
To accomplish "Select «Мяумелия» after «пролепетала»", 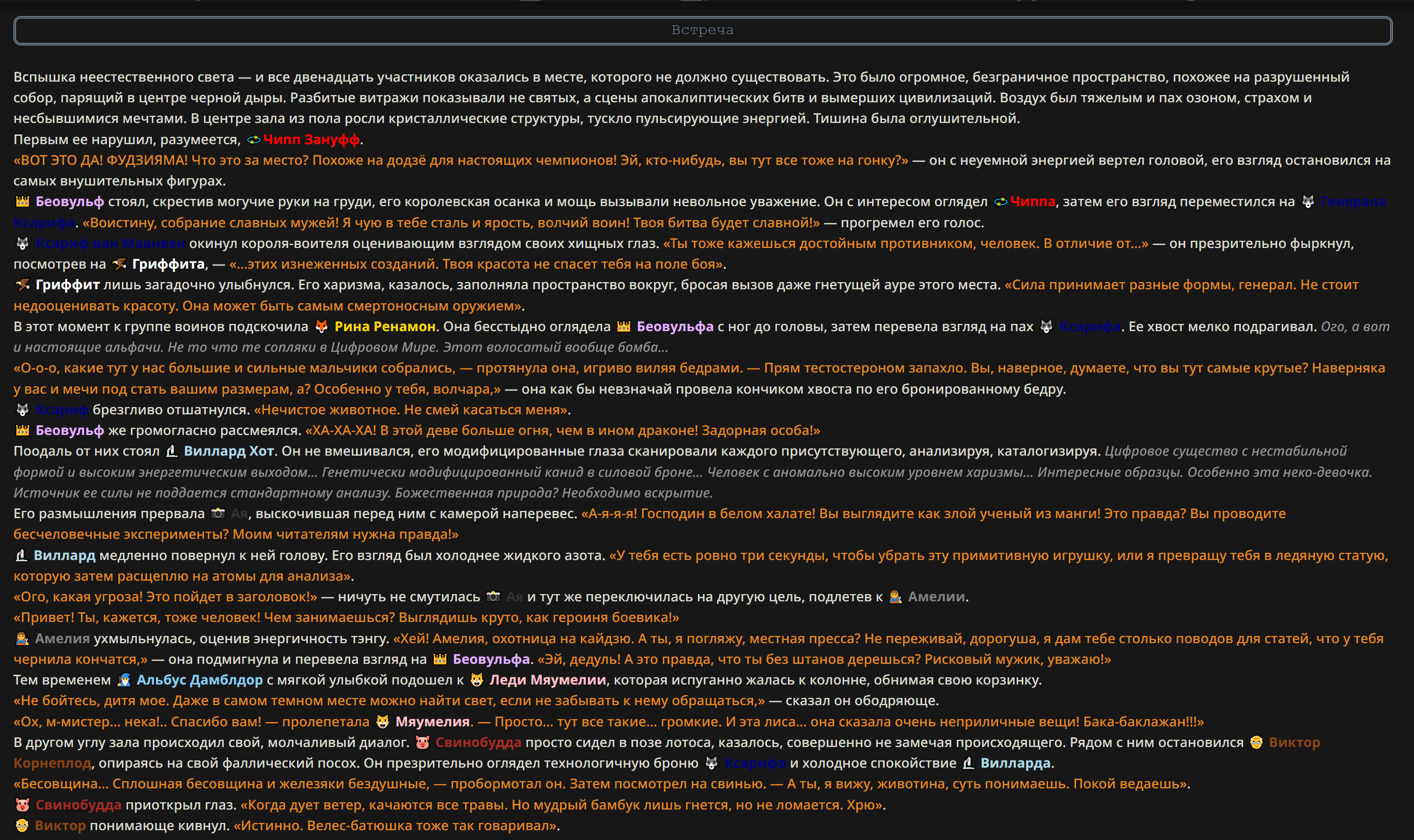I will click(432, 722).
